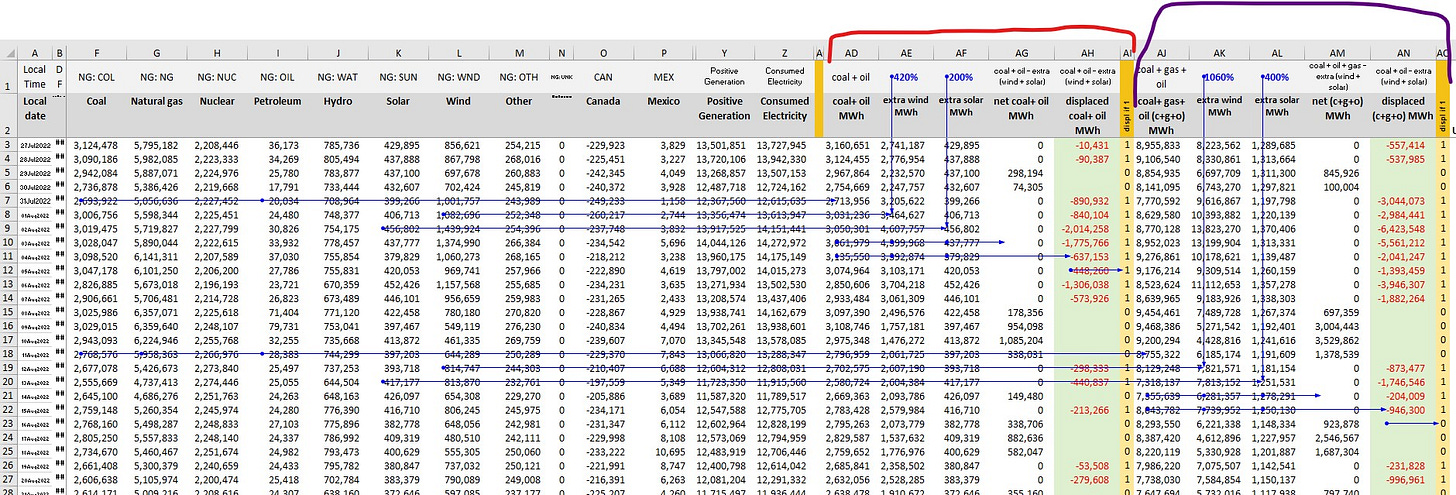The width and height of the screenshot is (1456, 495).
Task: Click the date cell '27Jul2022'
Action: point(35,146)
